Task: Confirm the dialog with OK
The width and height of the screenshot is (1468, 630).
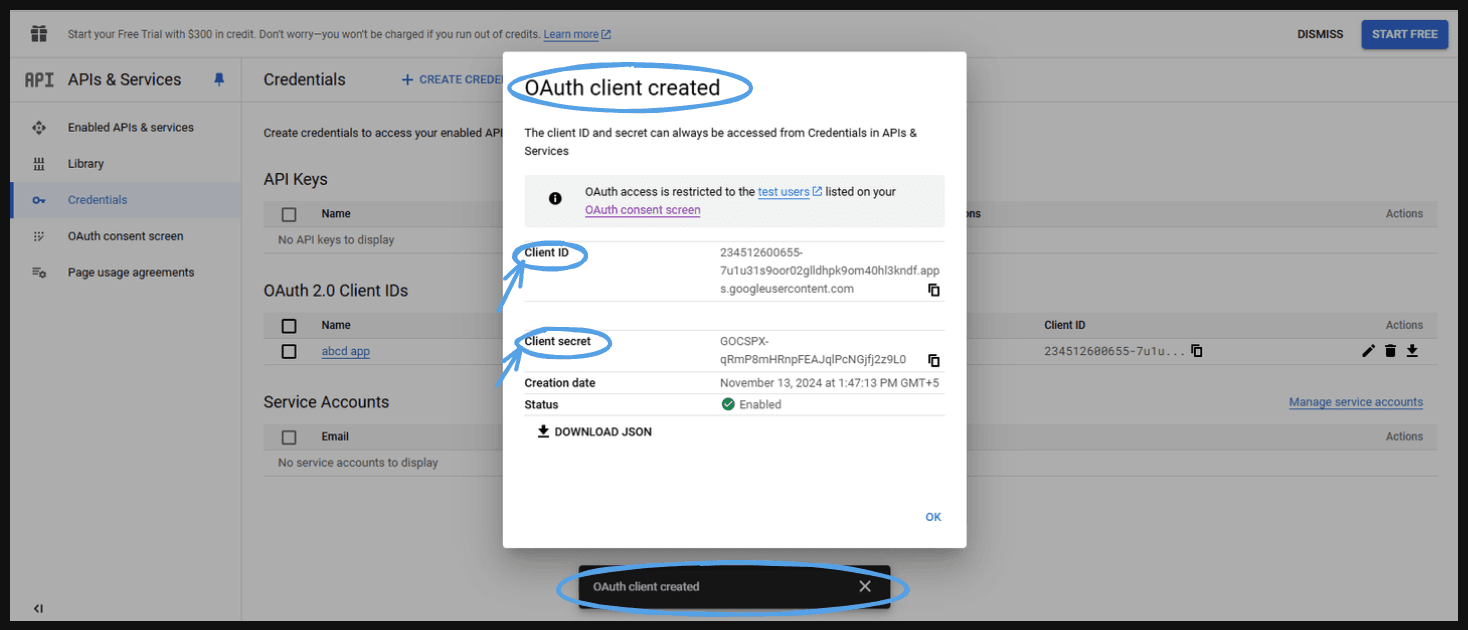Action: tap(933, 517)
